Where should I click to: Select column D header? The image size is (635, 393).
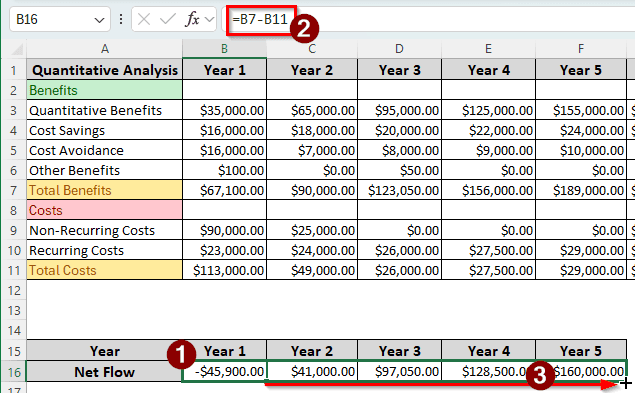click(399, 49)
